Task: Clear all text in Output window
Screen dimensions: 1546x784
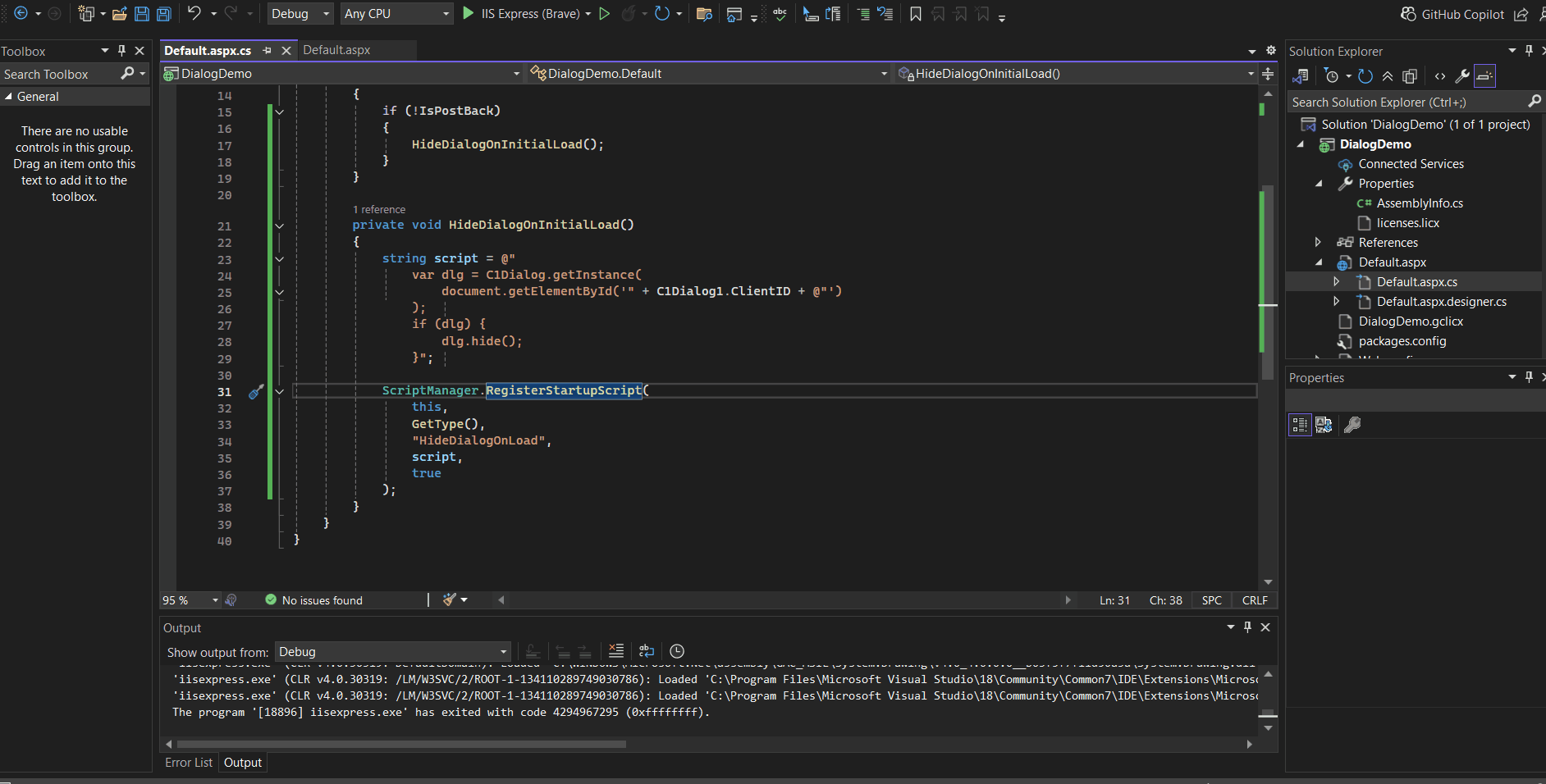Action: click(x=616, y=651)
